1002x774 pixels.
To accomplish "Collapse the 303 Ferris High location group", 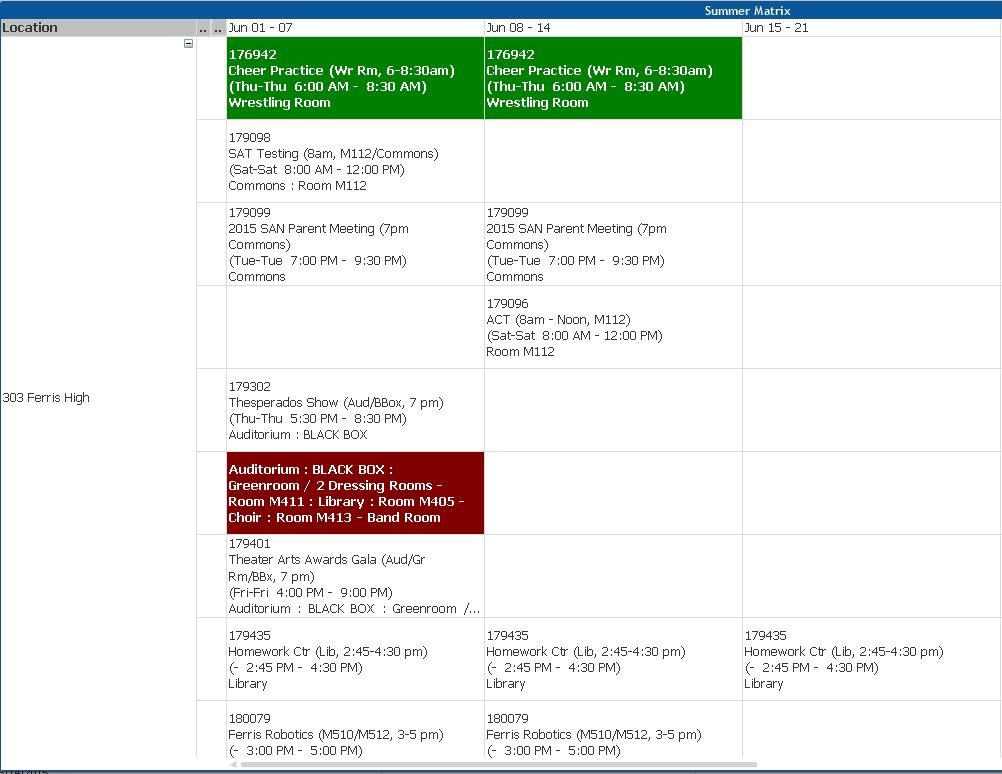I will (189, 43).
